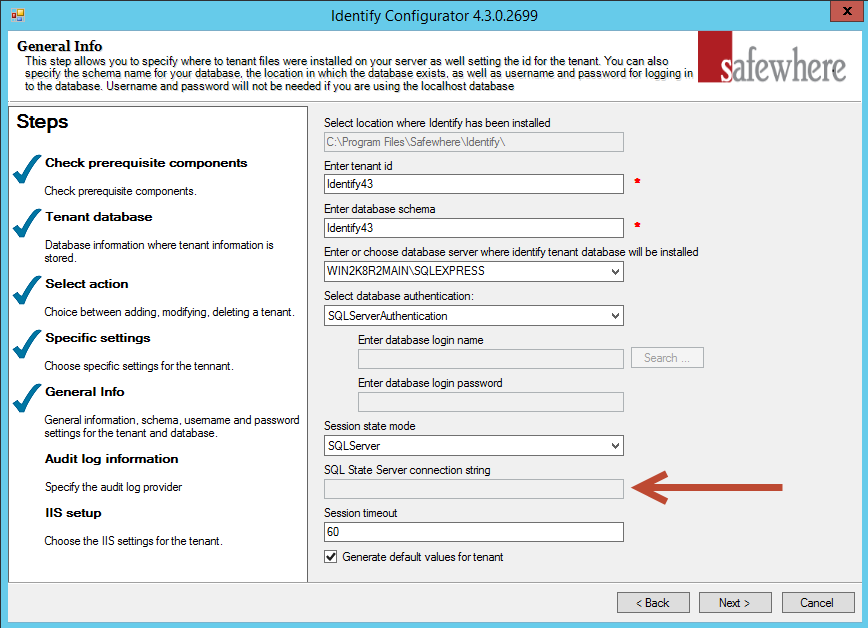
Task: Click the 'IIS setup' step heading
Action: point(73,513)
